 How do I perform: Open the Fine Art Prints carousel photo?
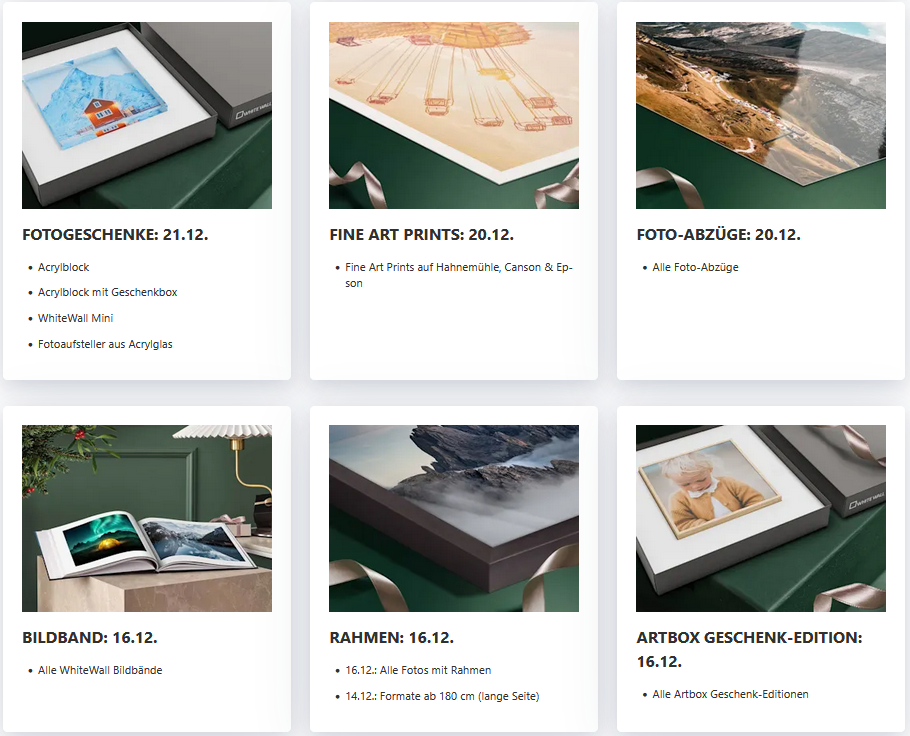(x=454, y=116)
